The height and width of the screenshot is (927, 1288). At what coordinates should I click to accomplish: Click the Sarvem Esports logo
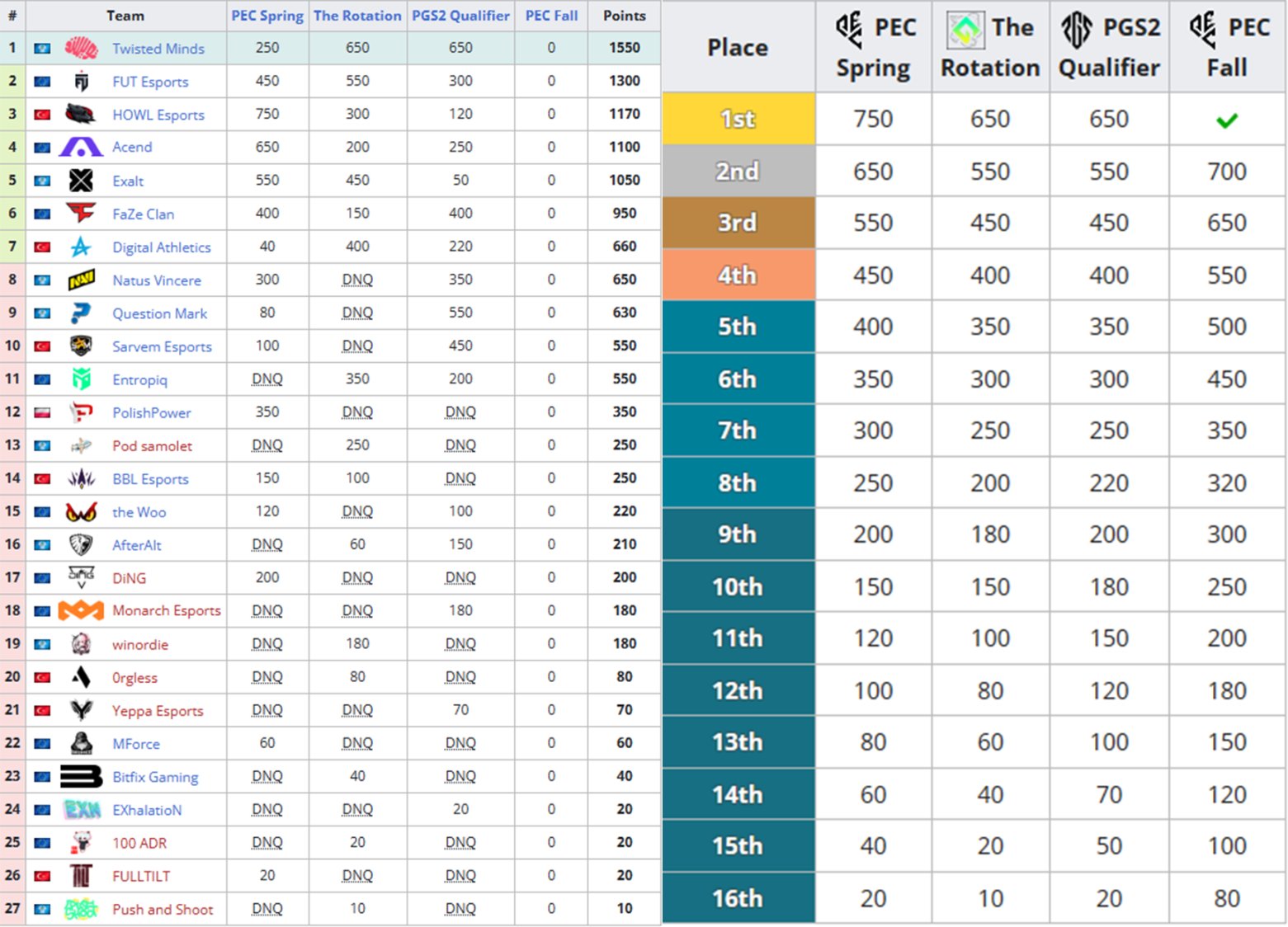81,346
